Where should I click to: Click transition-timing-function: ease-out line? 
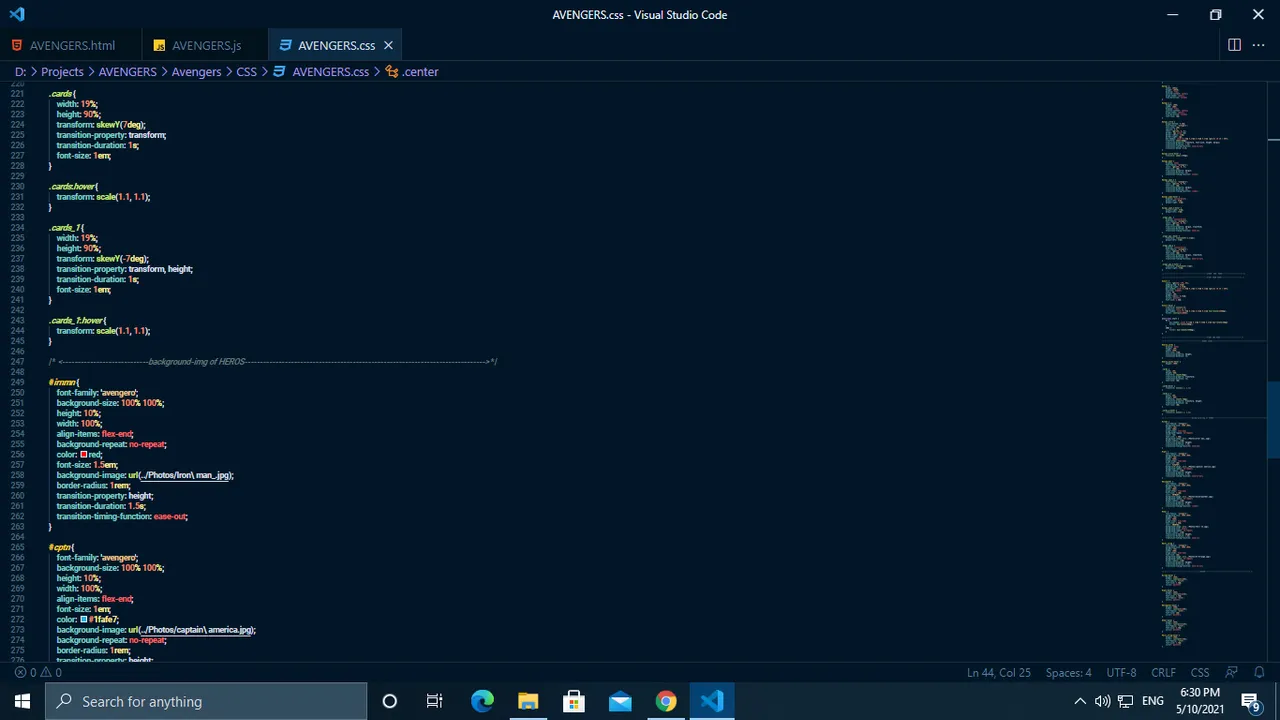(122, 516)
